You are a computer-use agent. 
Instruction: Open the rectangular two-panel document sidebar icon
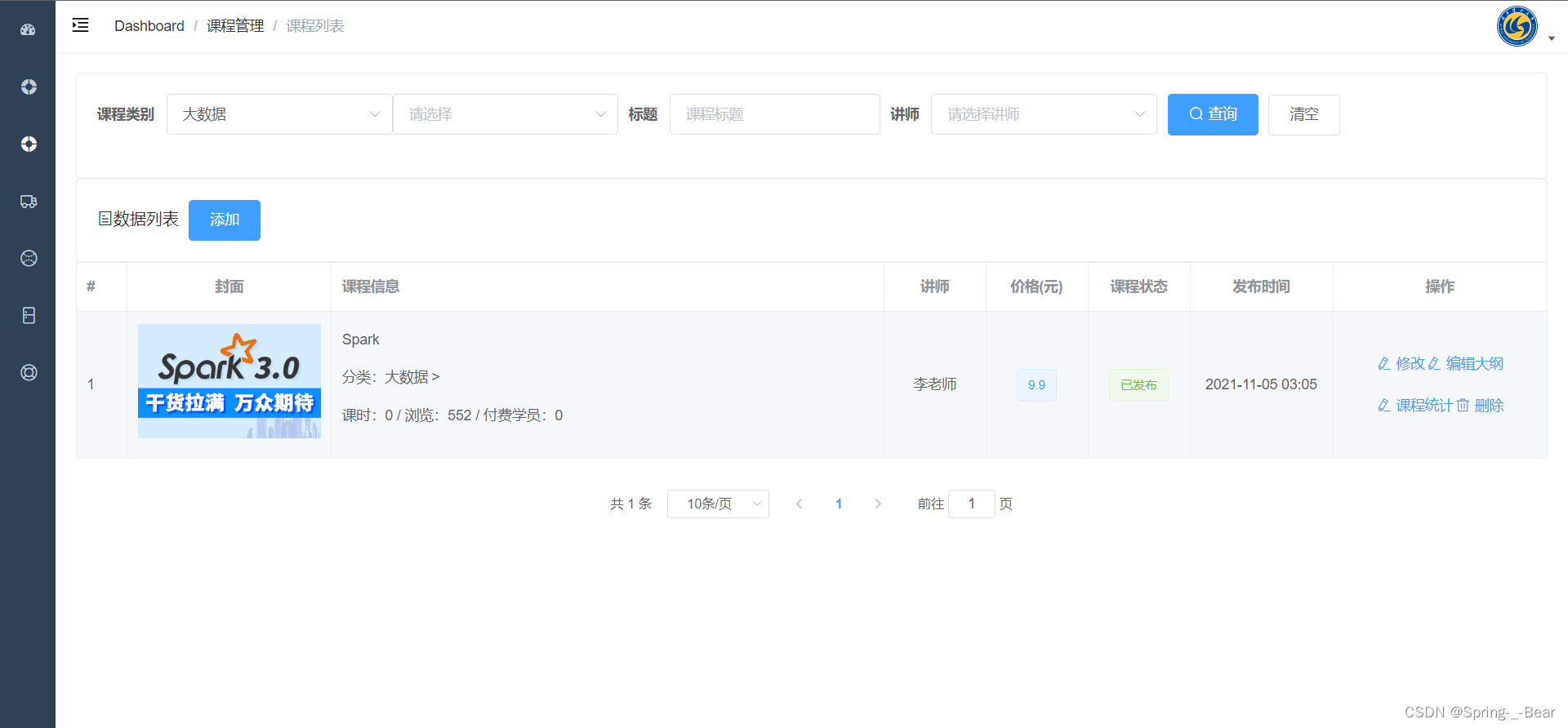(29, 316)
